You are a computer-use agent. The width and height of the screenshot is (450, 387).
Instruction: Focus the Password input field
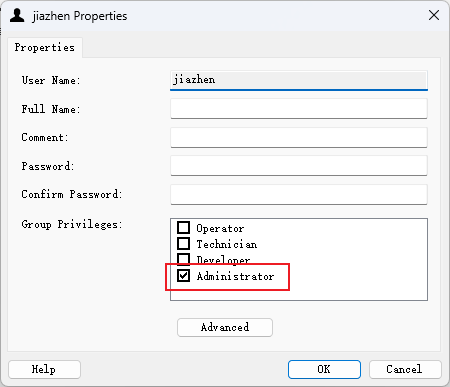coord(299,166)
